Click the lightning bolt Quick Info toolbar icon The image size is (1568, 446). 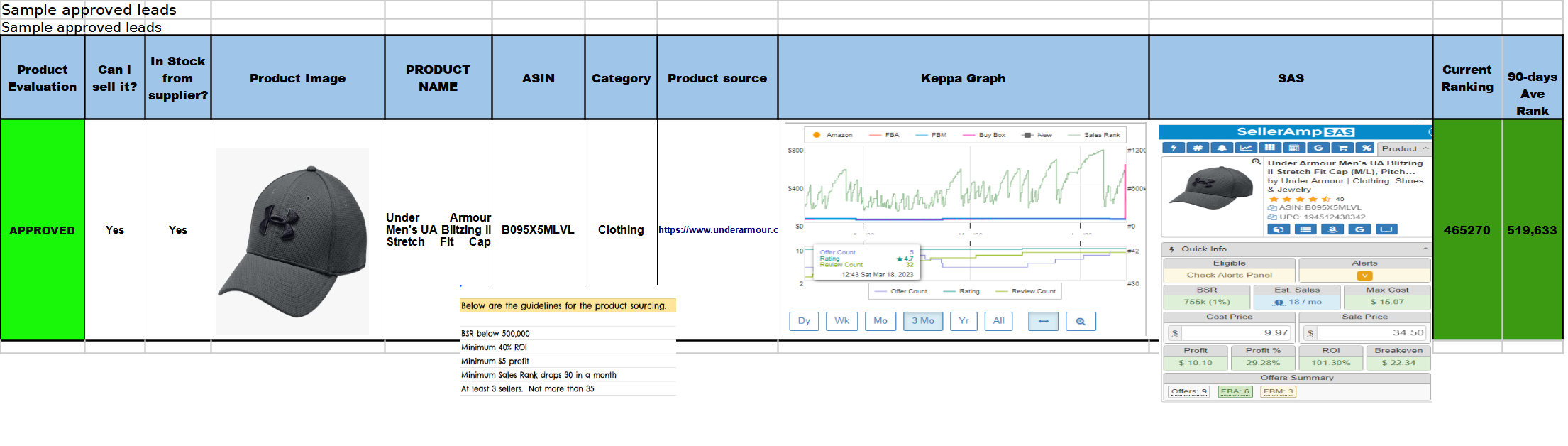1174,148
